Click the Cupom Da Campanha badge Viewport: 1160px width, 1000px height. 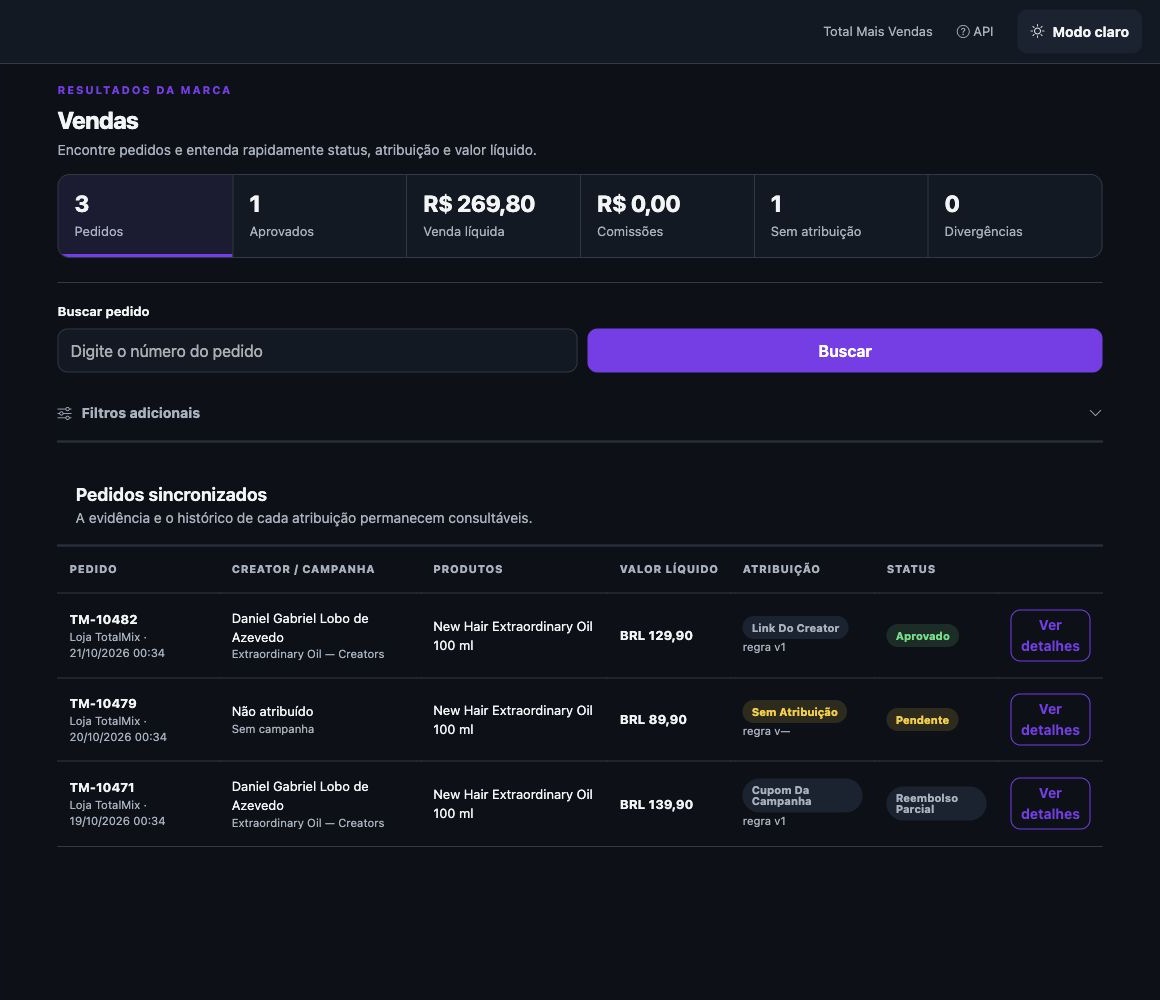(802, 795)
